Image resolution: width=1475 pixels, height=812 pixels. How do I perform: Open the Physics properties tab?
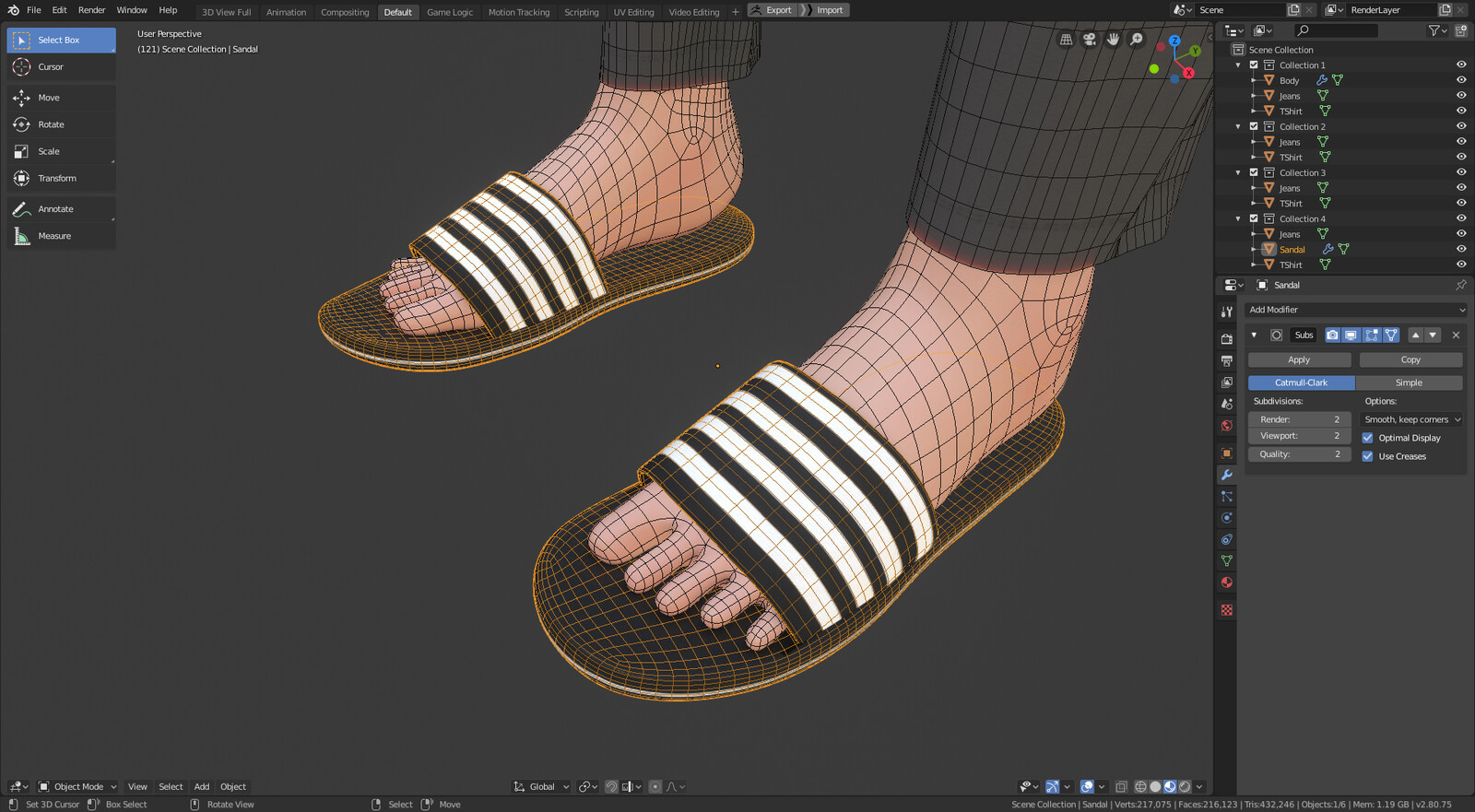pyautogui.click(x=1226, y=518)
